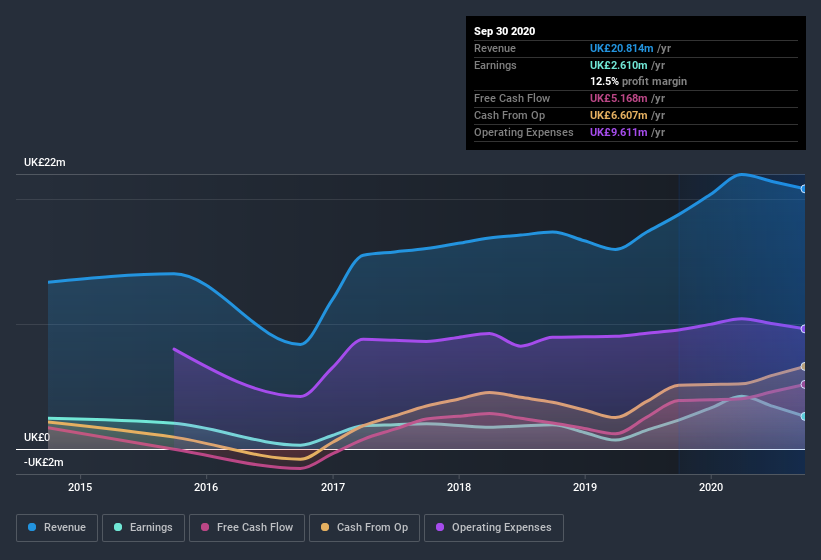
Task: Click the 2020 x-axis label
Action: [x=711, y=487]
